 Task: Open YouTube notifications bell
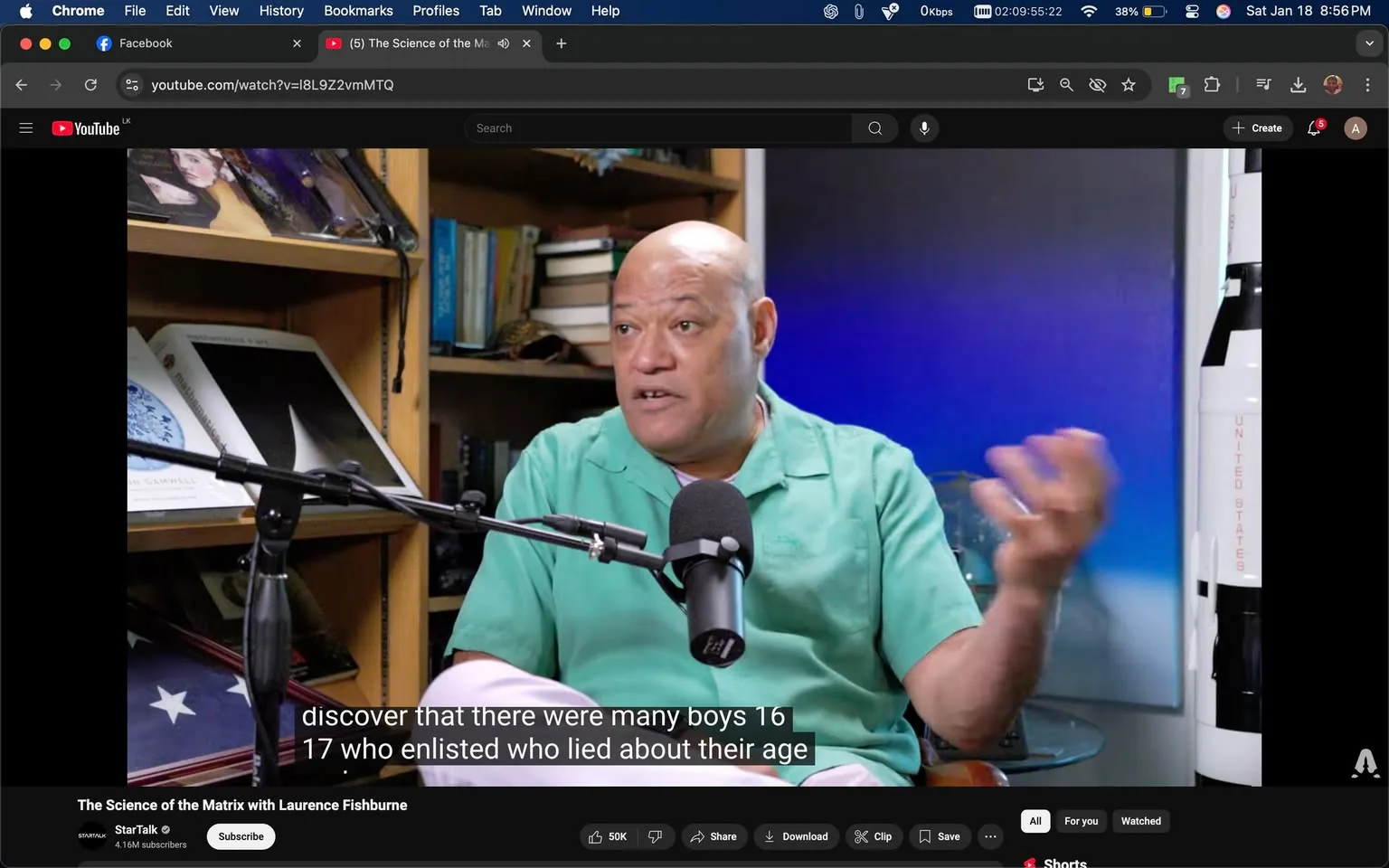[x=1313, y=127]
